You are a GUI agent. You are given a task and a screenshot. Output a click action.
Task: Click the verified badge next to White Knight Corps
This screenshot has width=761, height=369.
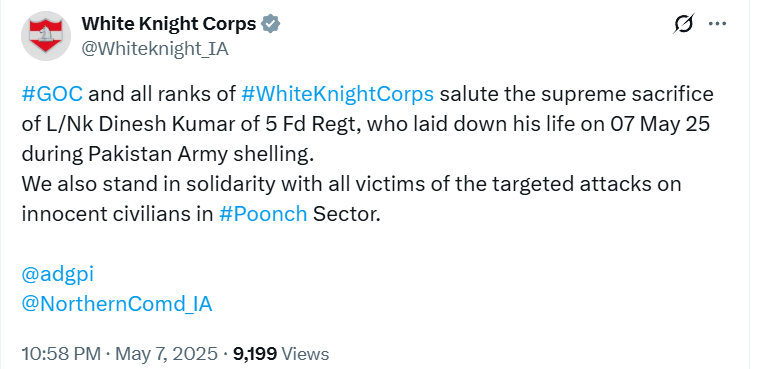271,23
